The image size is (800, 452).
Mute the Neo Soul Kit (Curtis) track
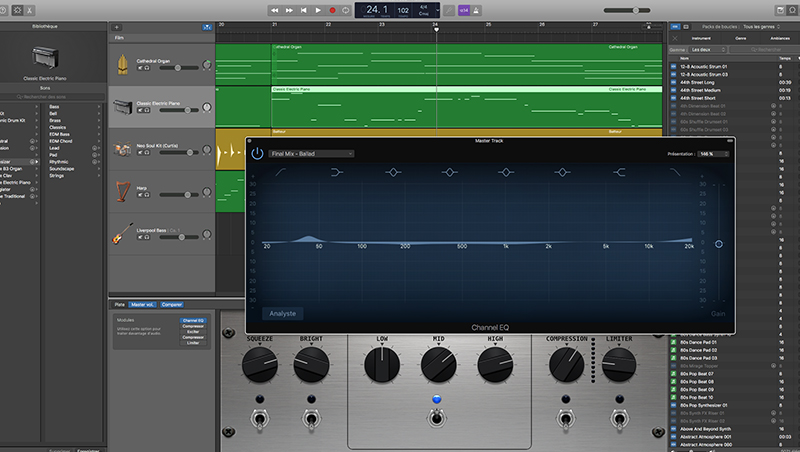(x=139, y=153)
